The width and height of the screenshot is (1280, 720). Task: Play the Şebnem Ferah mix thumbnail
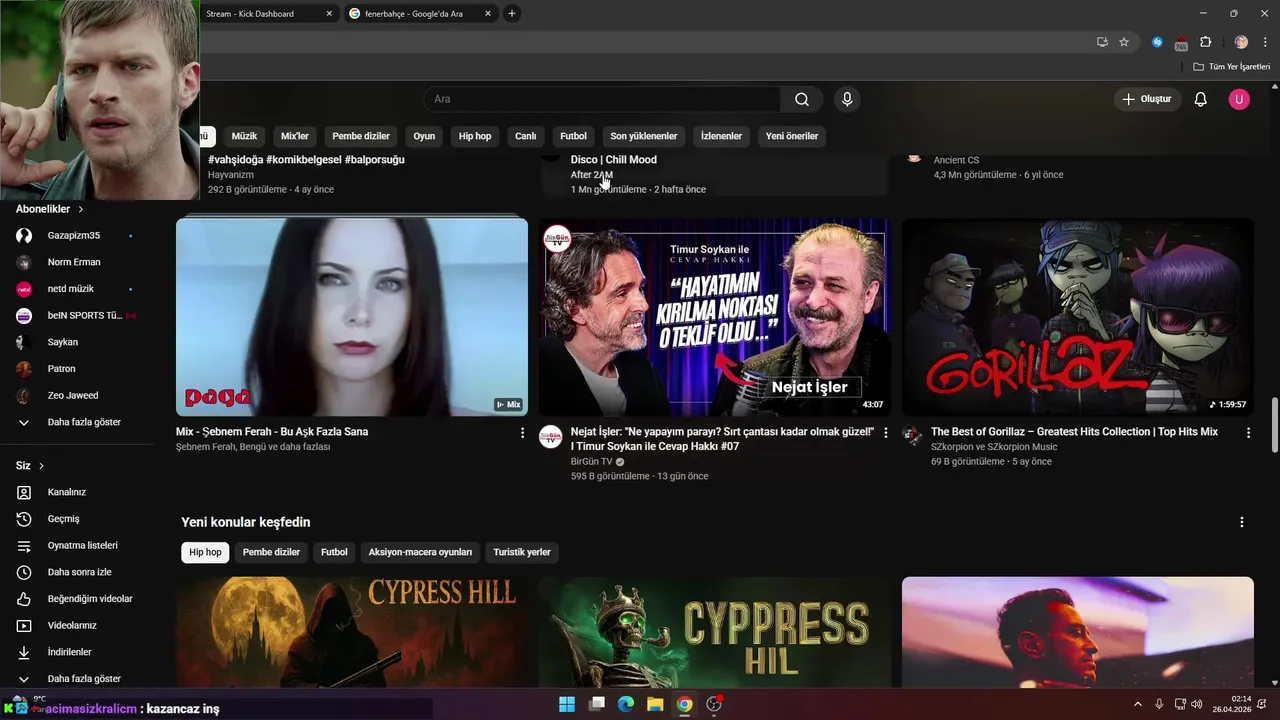[352, 317]
